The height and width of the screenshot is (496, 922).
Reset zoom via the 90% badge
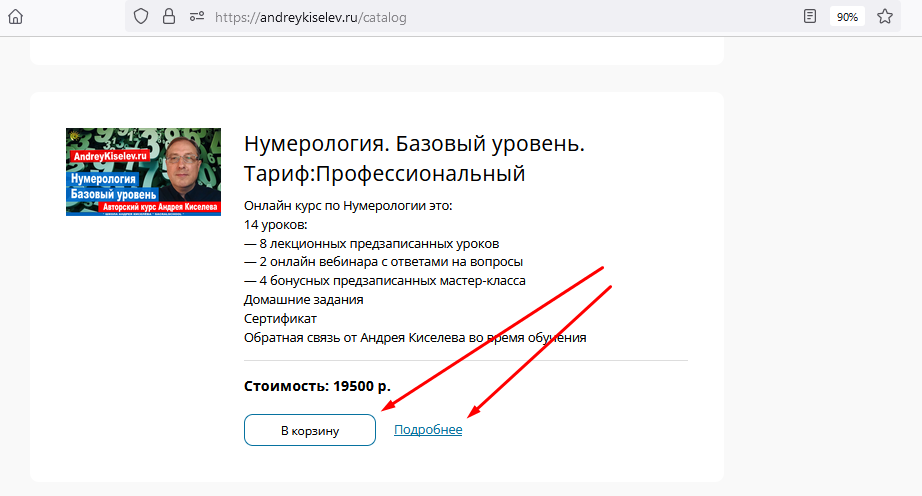coord(847,17)
